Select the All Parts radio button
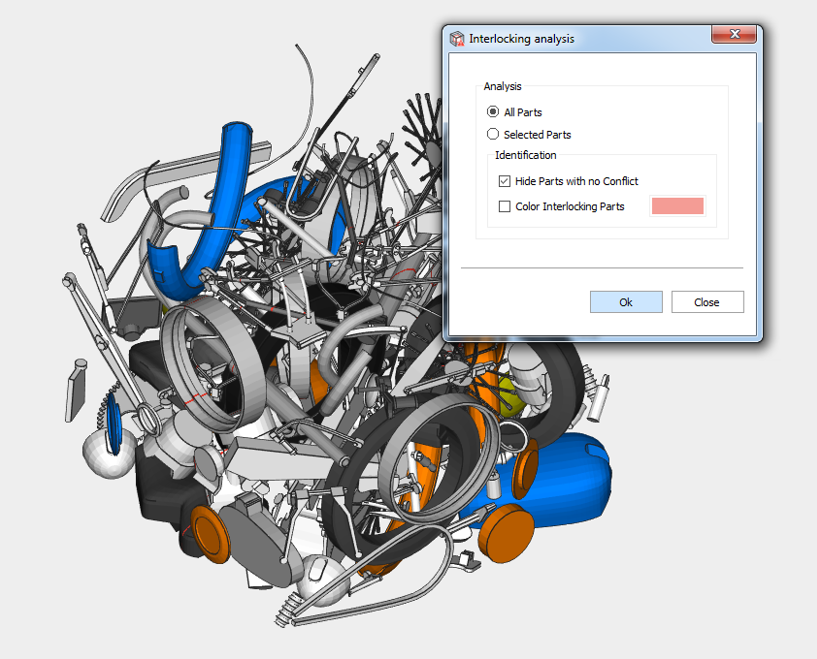The height and width of the screenshot is (659, 817). point(492,112)
